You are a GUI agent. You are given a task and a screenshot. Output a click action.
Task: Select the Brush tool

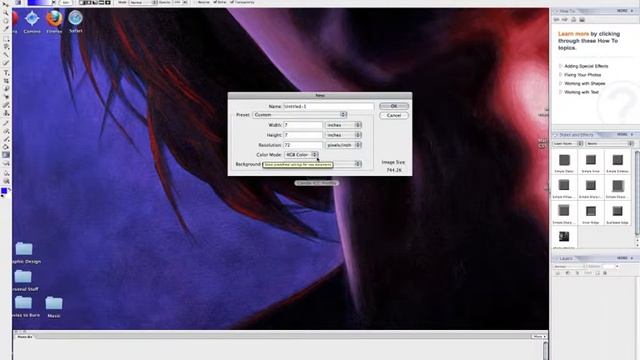pos(6,139)
